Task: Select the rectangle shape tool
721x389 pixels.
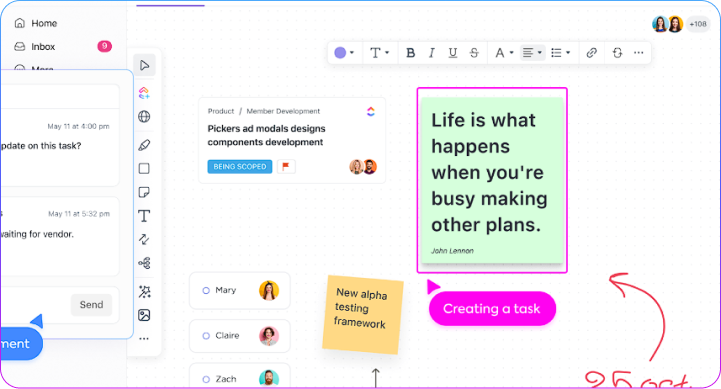Action: click(x=144, y=169)
